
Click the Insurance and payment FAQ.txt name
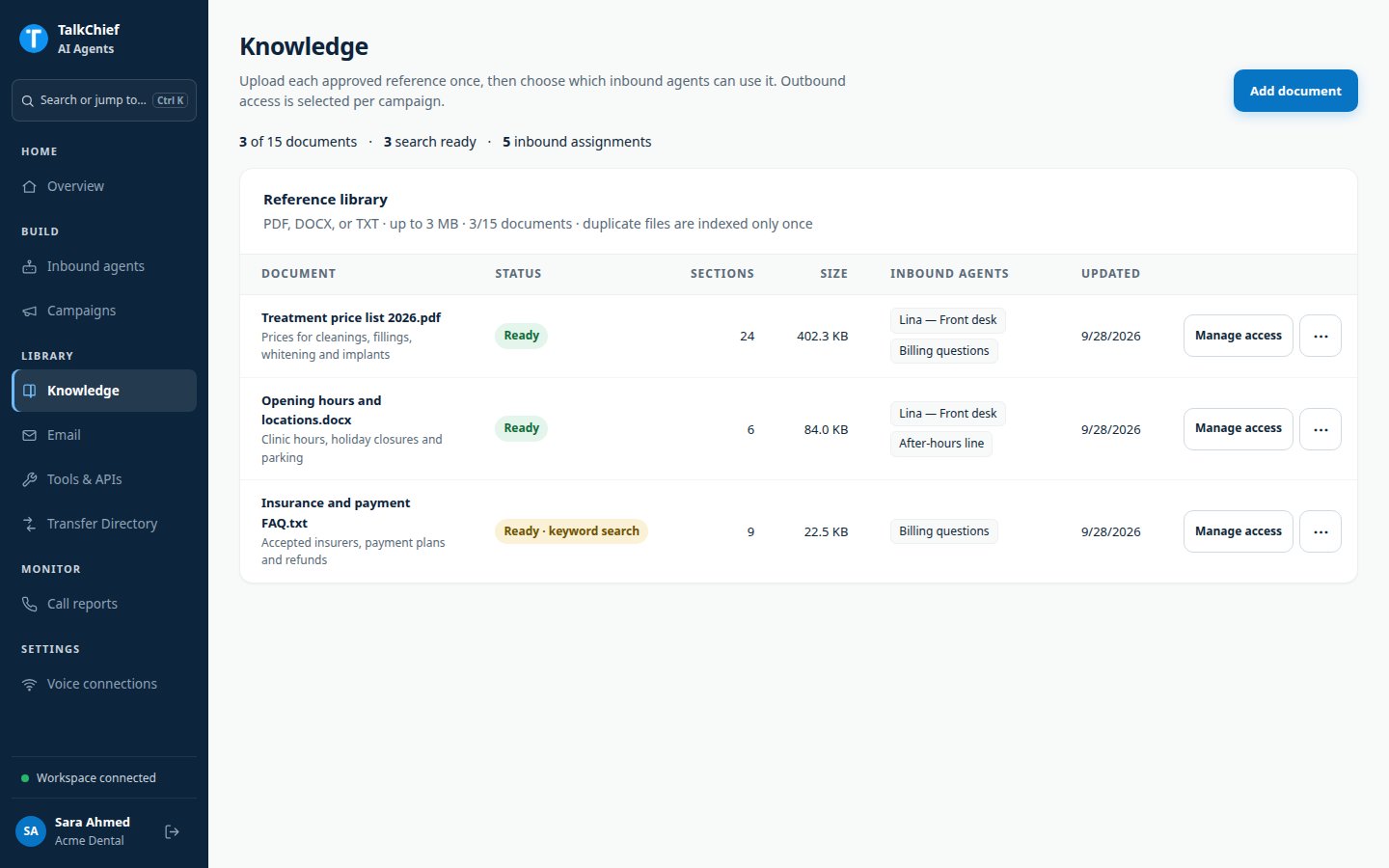(x=336, y=513)
